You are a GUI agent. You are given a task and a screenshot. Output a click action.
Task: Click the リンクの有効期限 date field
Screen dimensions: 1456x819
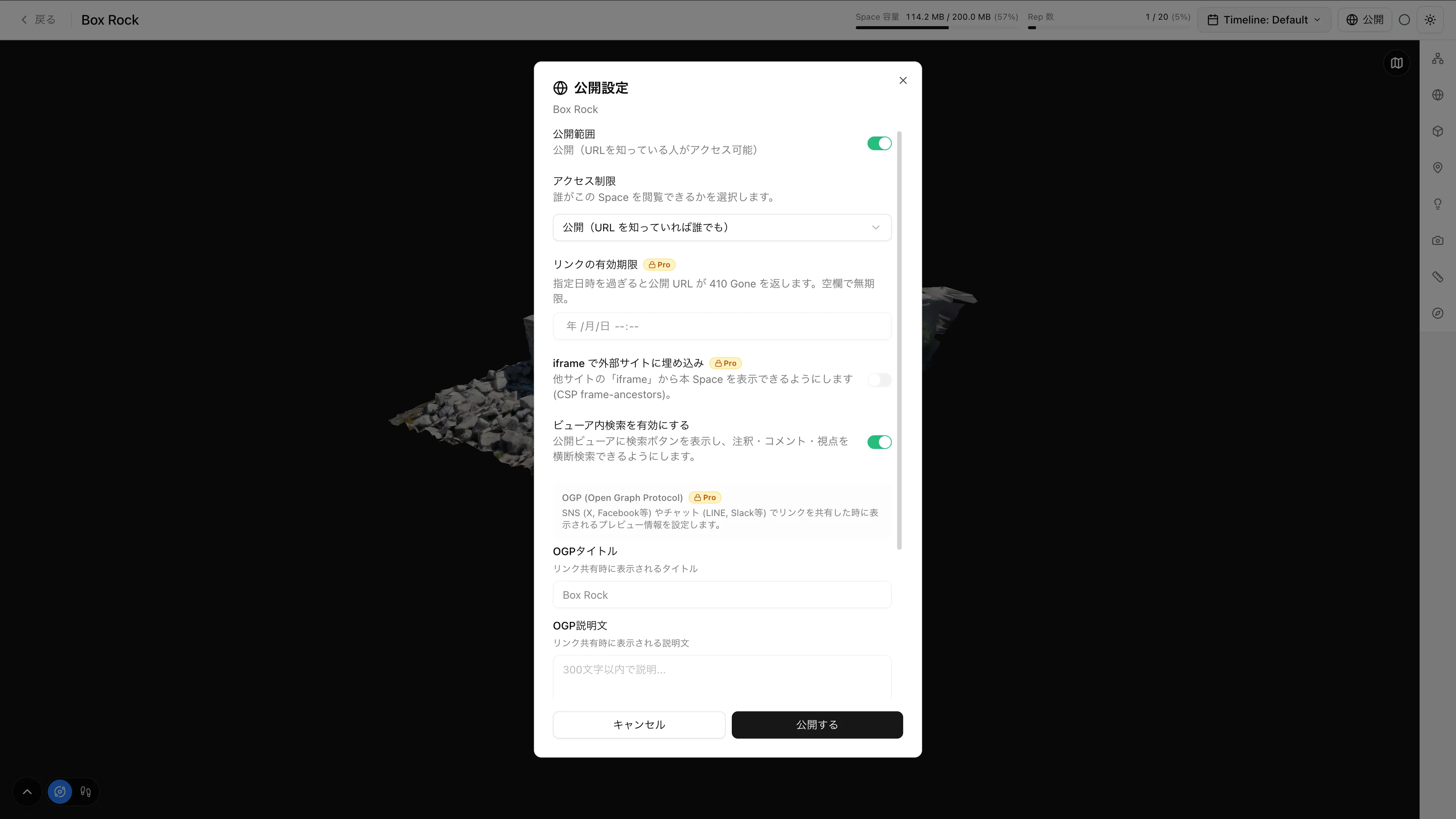(722, 326)
